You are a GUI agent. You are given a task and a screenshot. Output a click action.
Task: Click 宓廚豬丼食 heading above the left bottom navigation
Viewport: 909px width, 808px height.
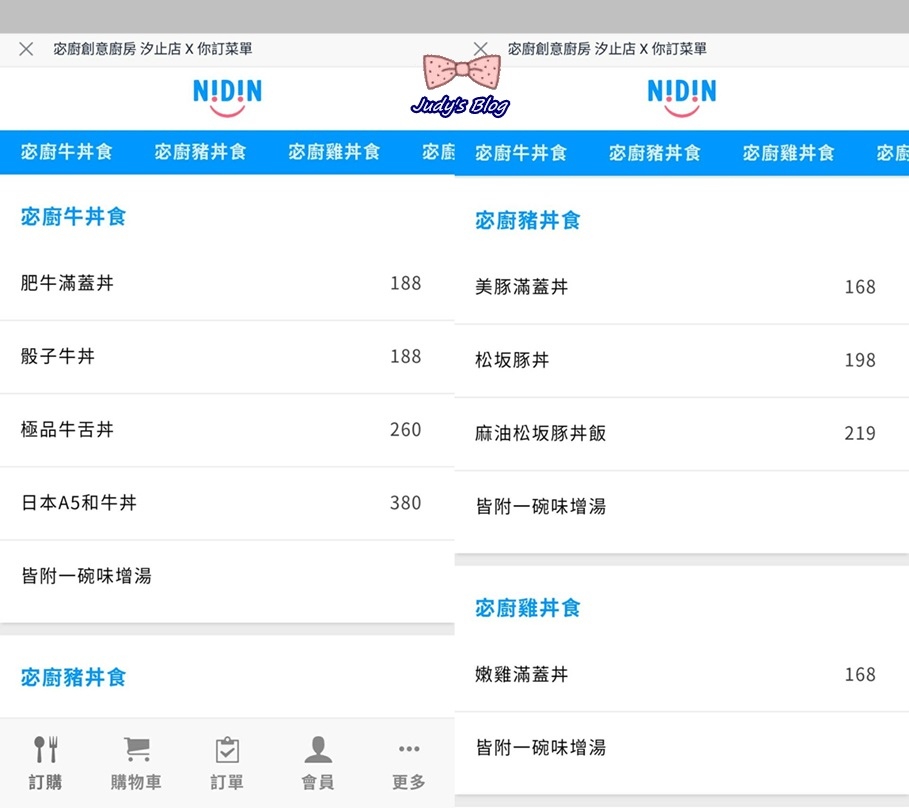pos(74,677)
